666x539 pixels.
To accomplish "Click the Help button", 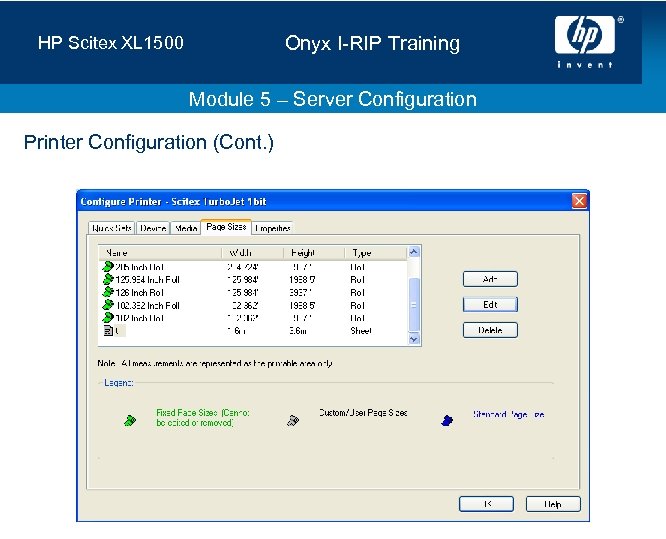I will (553, 504).
